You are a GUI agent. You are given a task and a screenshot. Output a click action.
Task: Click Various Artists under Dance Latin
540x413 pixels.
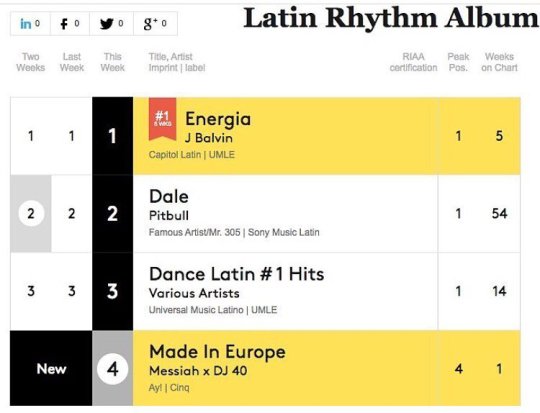194,293
